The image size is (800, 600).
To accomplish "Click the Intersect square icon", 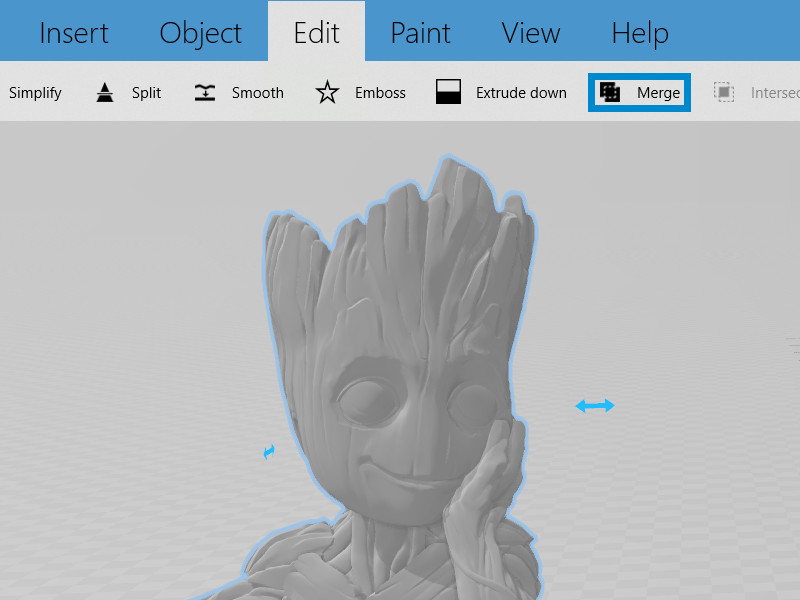I will 723,92.
